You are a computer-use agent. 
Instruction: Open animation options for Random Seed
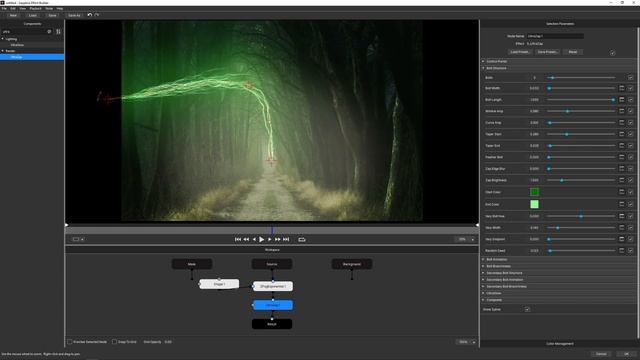coord(622,251)
